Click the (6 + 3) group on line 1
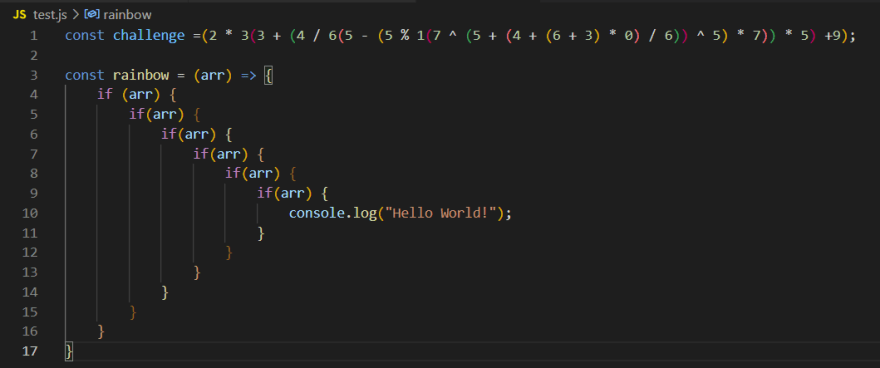The image size is (880, 368). click(x=572, y=36)
